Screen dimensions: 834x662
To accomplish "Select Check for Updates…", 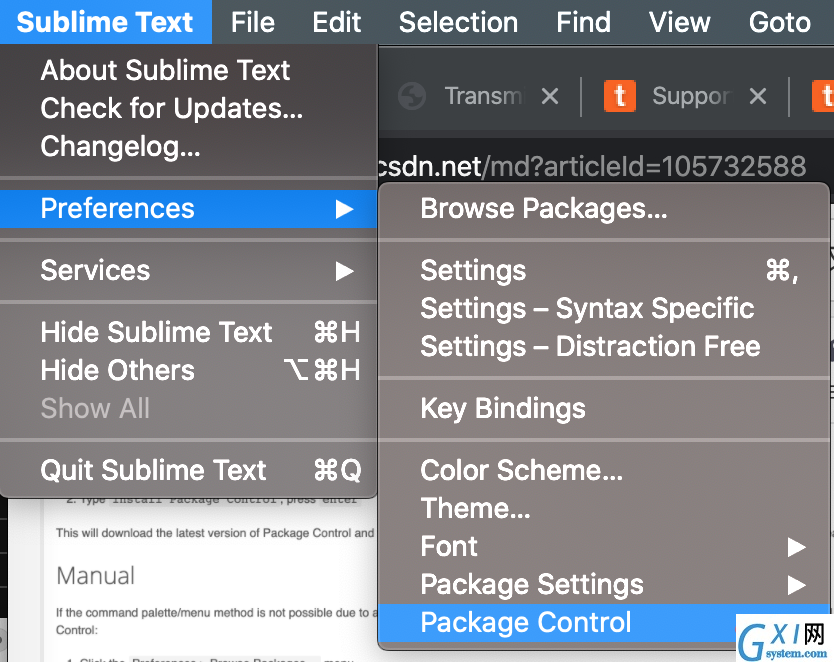I will (x=188, y=108).
